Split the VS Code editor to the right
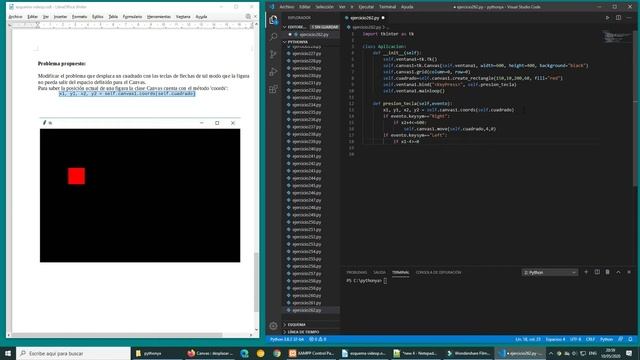Image resolution: width=640 pixels, height=360 pixels. [x=618, y=18]
